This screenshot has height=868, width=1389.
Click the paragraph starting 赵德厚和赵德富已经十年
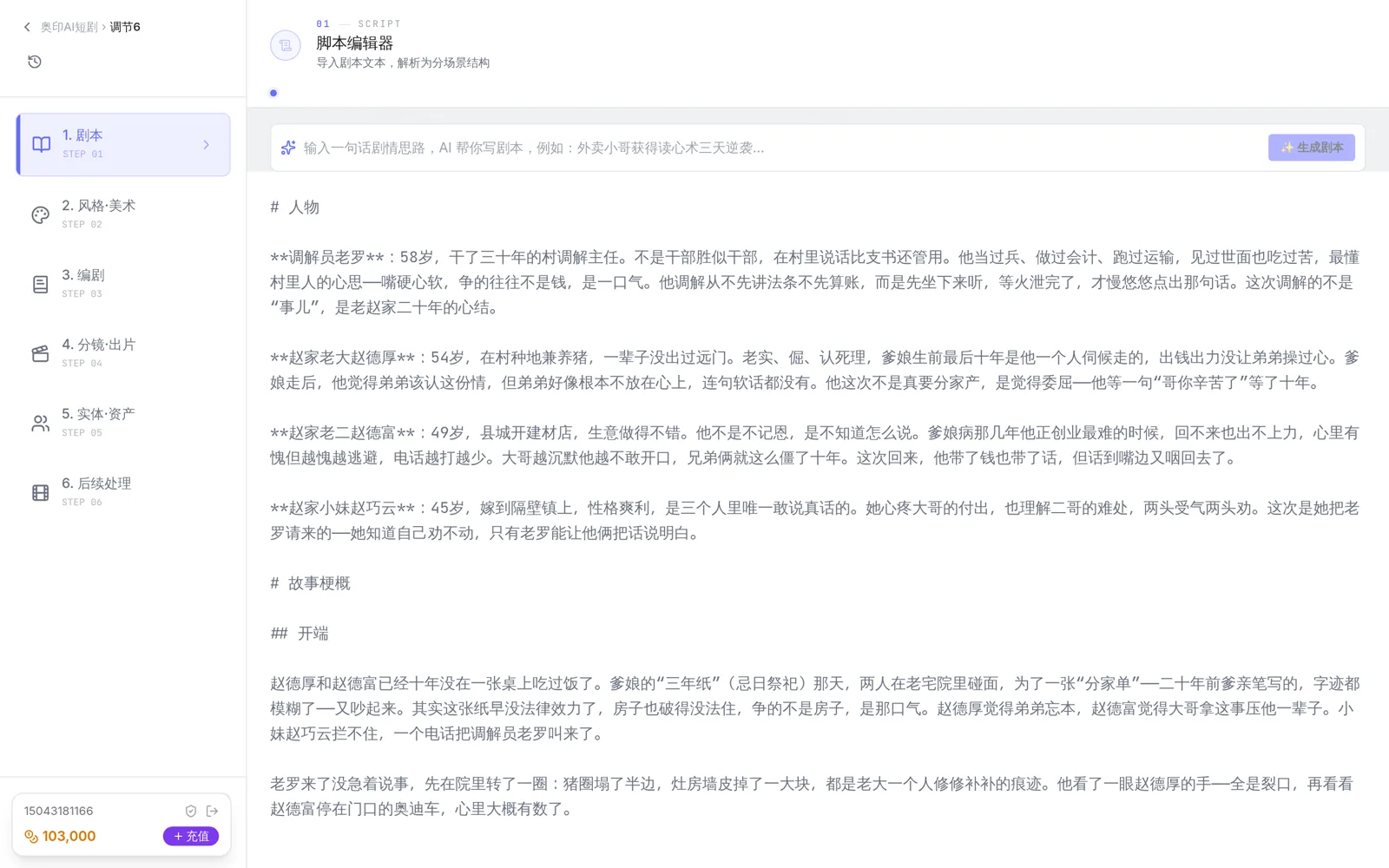coord(815,708)
